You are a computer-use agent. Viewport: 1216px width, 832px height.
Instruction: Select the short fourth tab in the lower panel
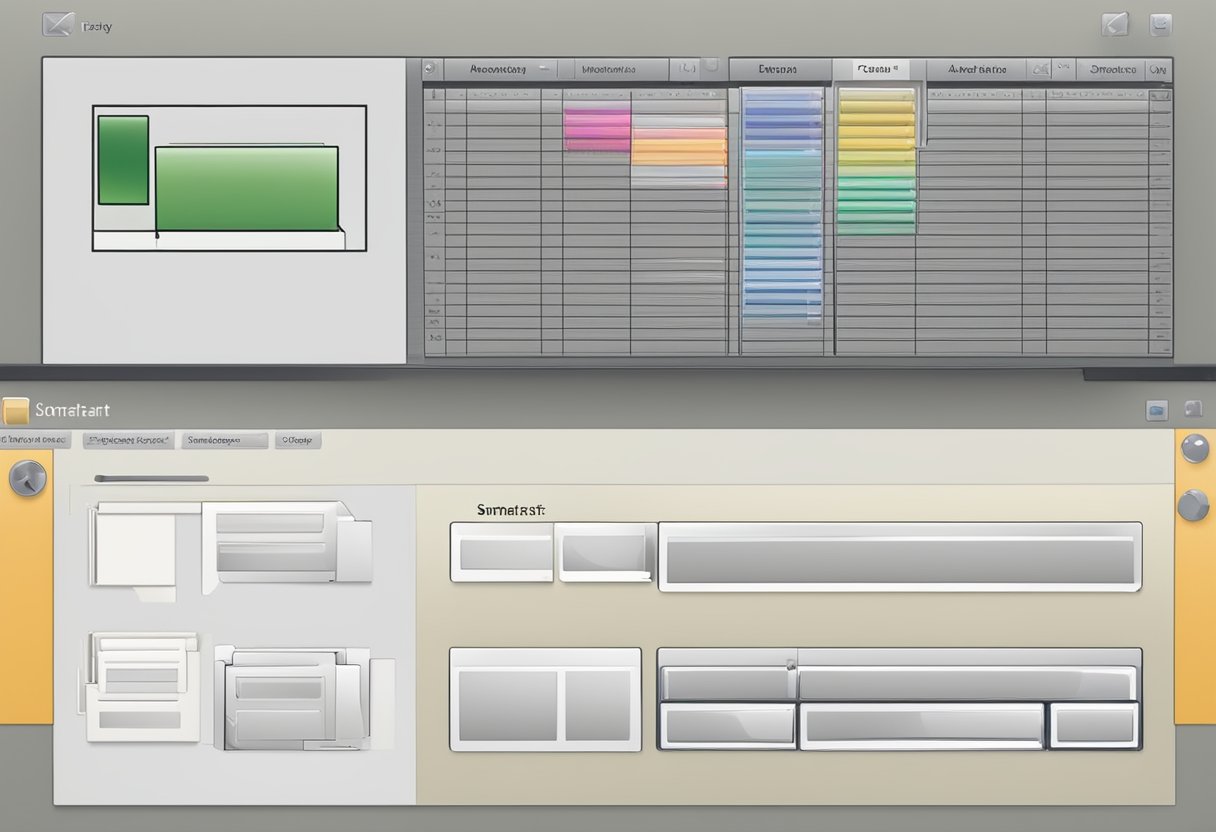pyautogui.click(x=298, y=440)
